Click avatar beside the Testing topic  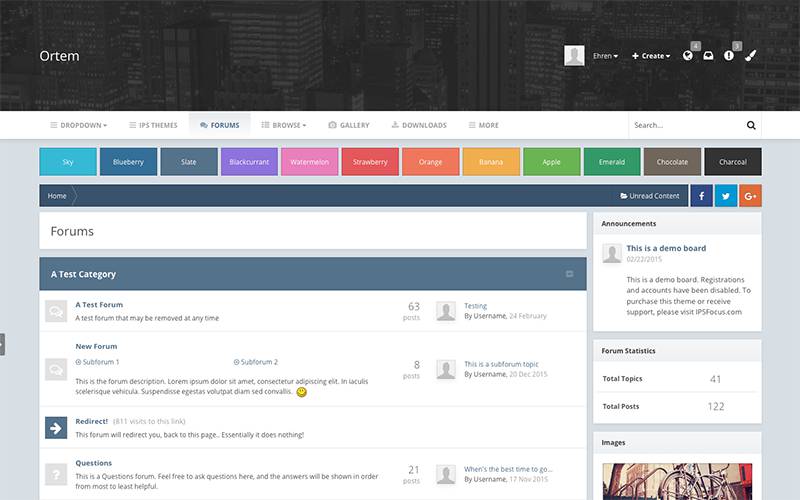[446, 311]
